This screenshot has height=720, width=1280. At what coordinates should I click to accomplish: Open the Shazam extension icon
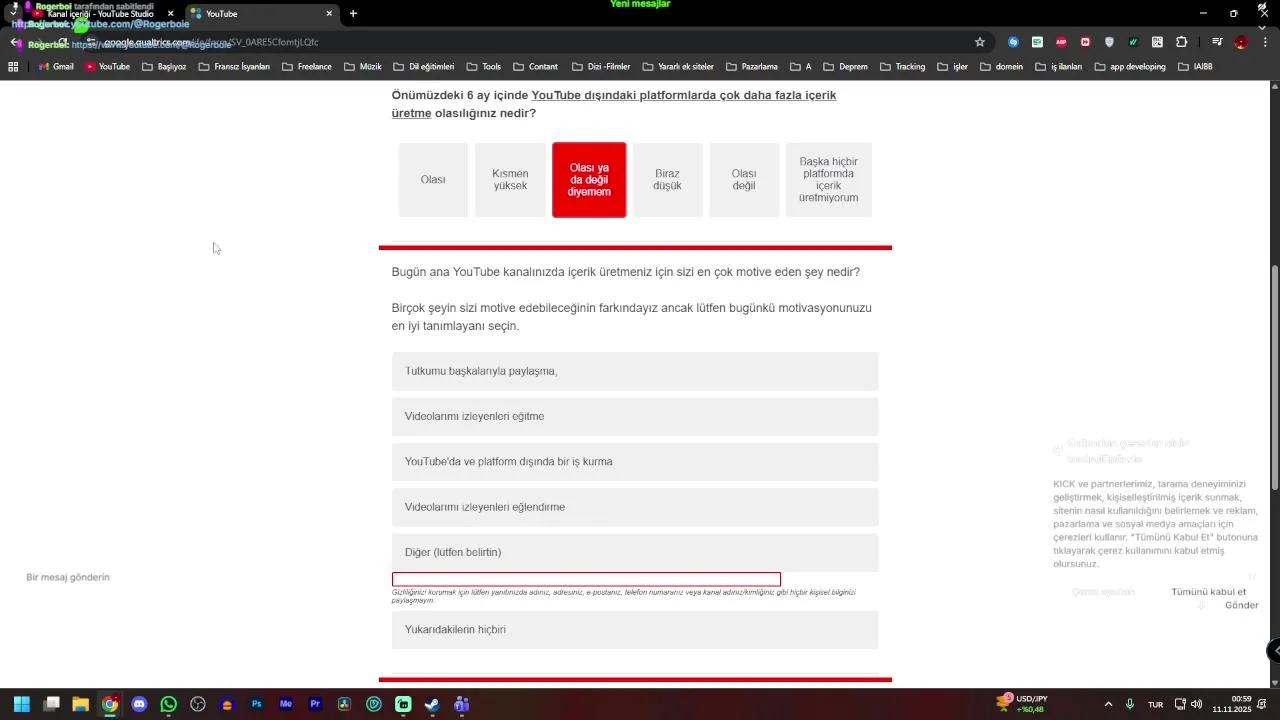1013,42
